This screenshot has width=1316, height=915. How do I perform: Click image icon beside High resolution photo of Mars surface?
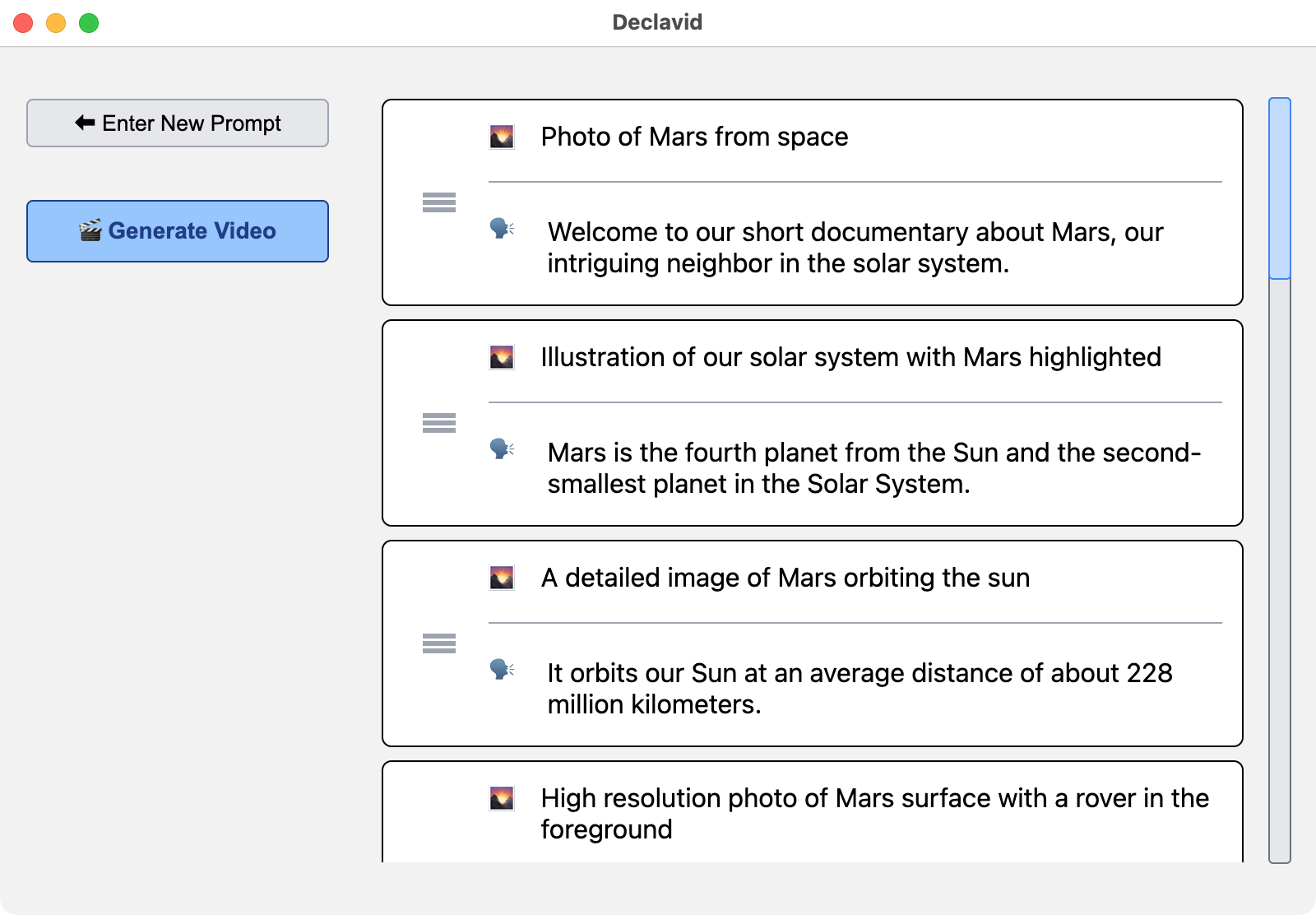(x=502, y=798)
